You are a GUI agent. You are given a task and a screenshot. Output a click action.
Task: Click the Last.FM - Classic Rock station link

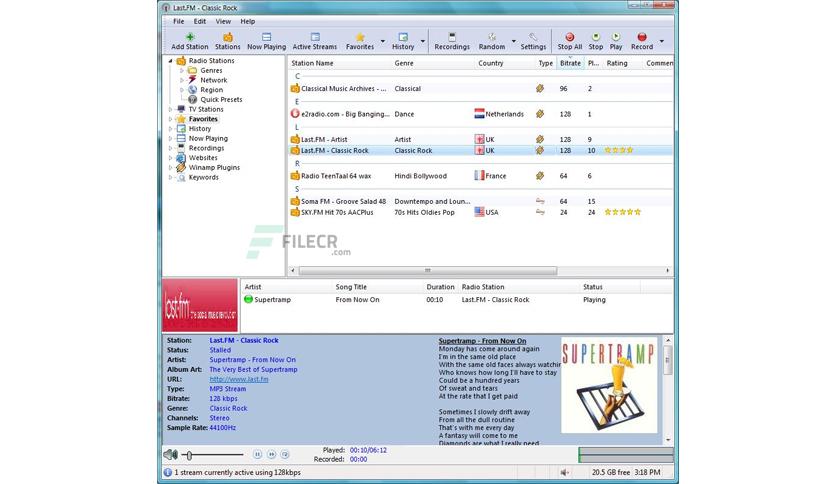(244, 340)
